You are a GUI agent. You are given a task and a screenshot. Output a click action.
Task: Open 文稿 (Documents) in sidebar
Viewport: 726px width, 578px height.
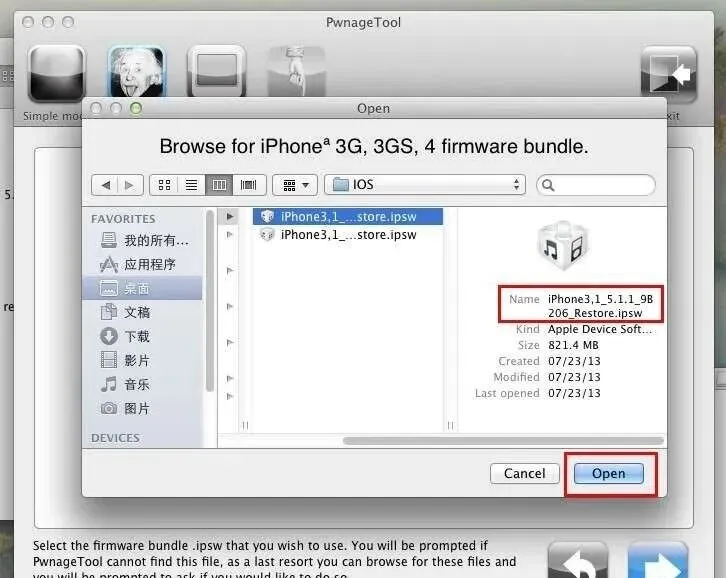(x=144, y=312)
